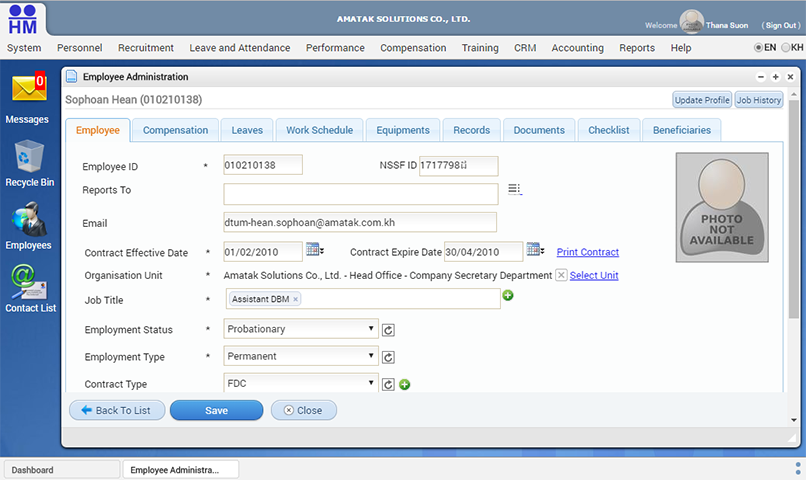Screen dimensions: 806x480
Task: Minimize the Employee Administration panel
Action: pos(761,77)
